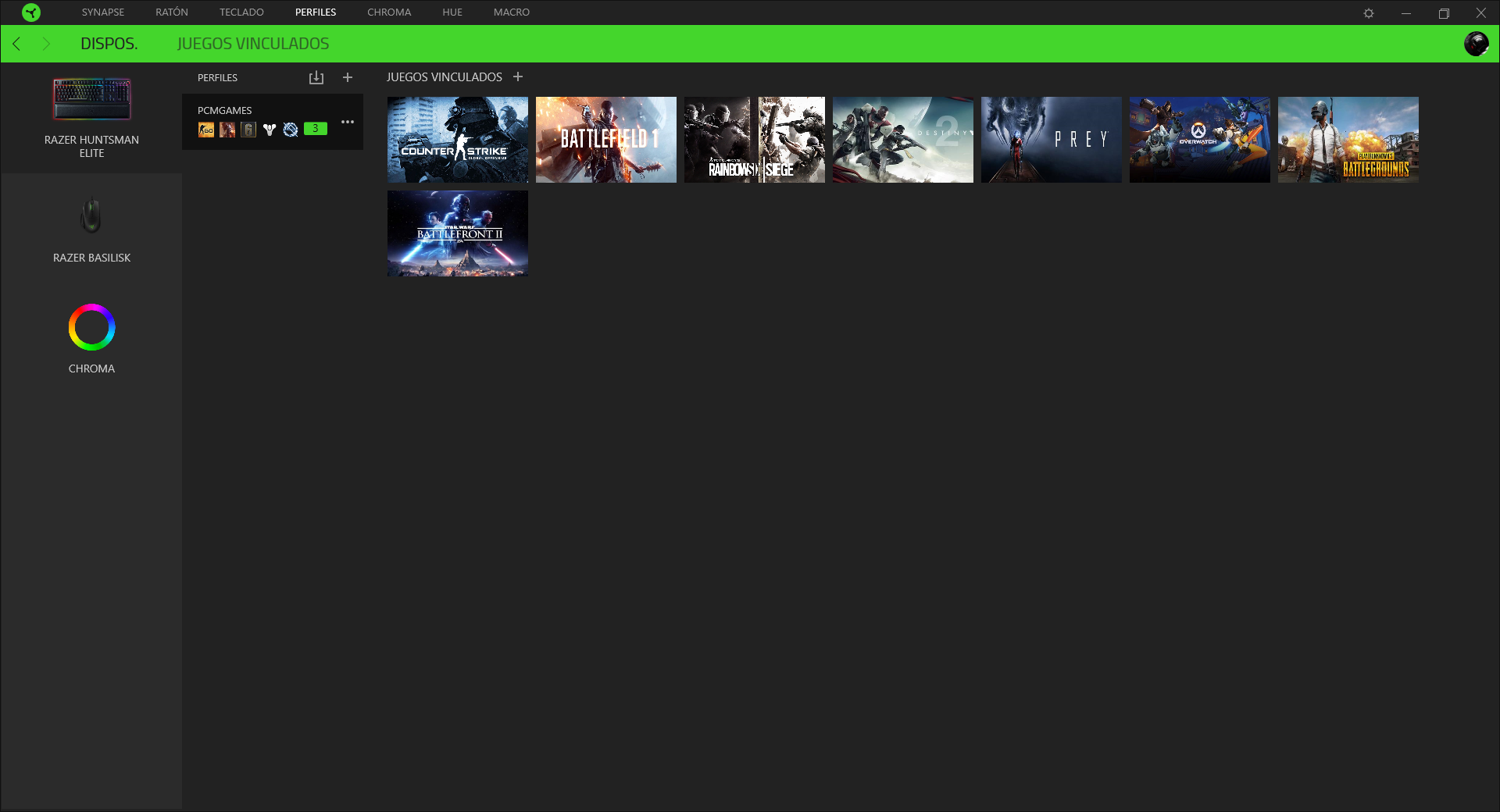Viewport: 1500px width, 812px height.
Task: Select the Rainbow Six Siege thumbnail
Action: point(755,140)
